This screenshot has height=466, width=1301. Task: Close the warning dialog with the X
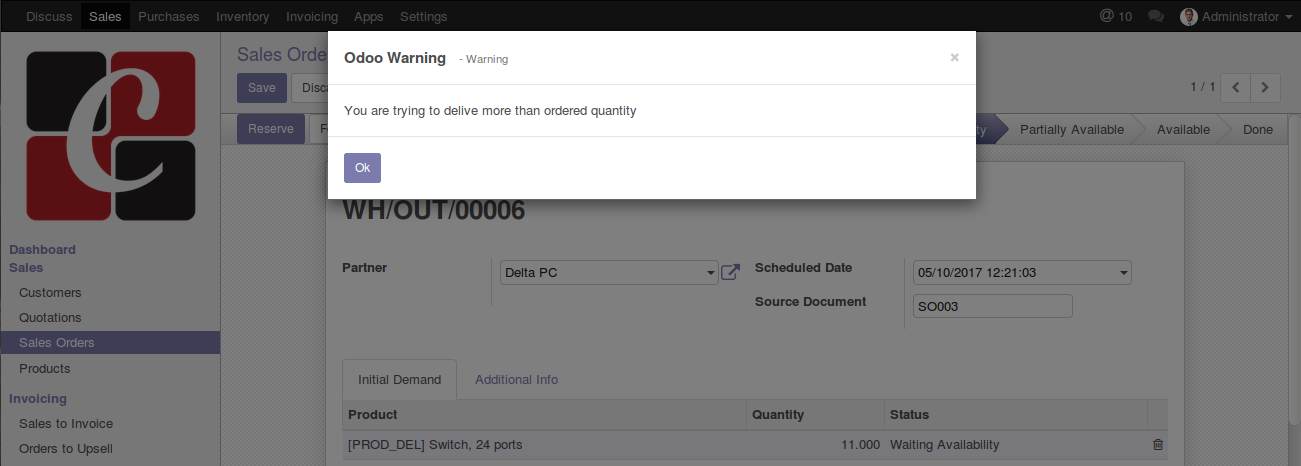(954, 58)
